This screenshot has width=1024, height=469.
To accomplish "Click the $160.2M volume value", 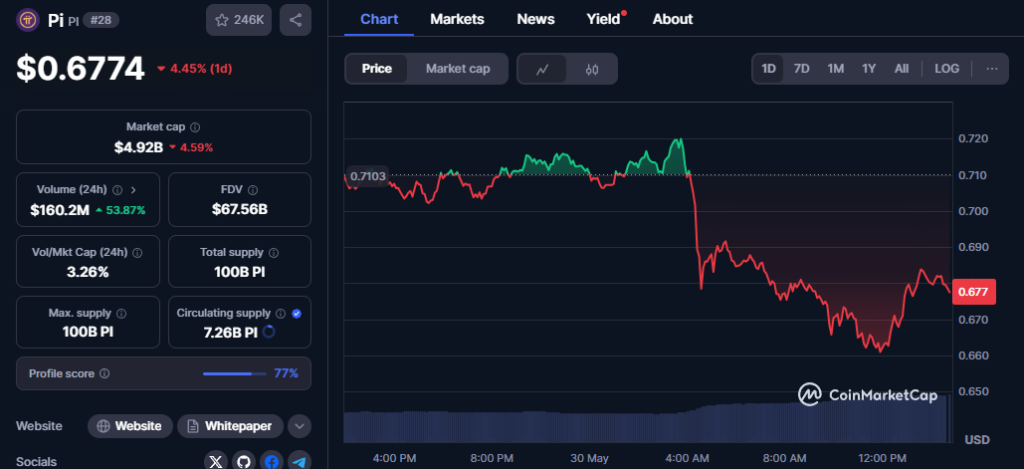I will pyautogui.click(x=59, y=210).
